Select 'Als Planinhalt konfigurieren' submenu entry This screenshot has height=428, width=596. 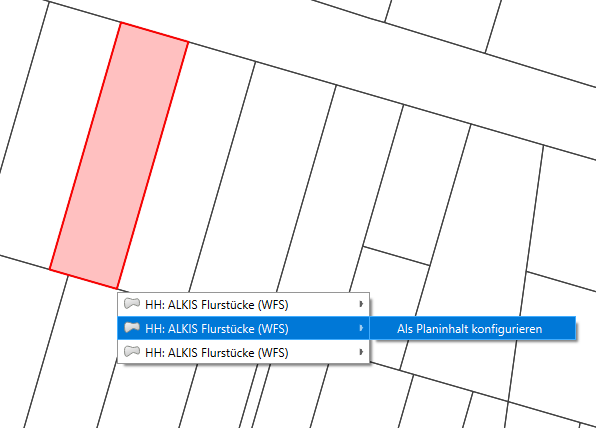tap(472, 328)
